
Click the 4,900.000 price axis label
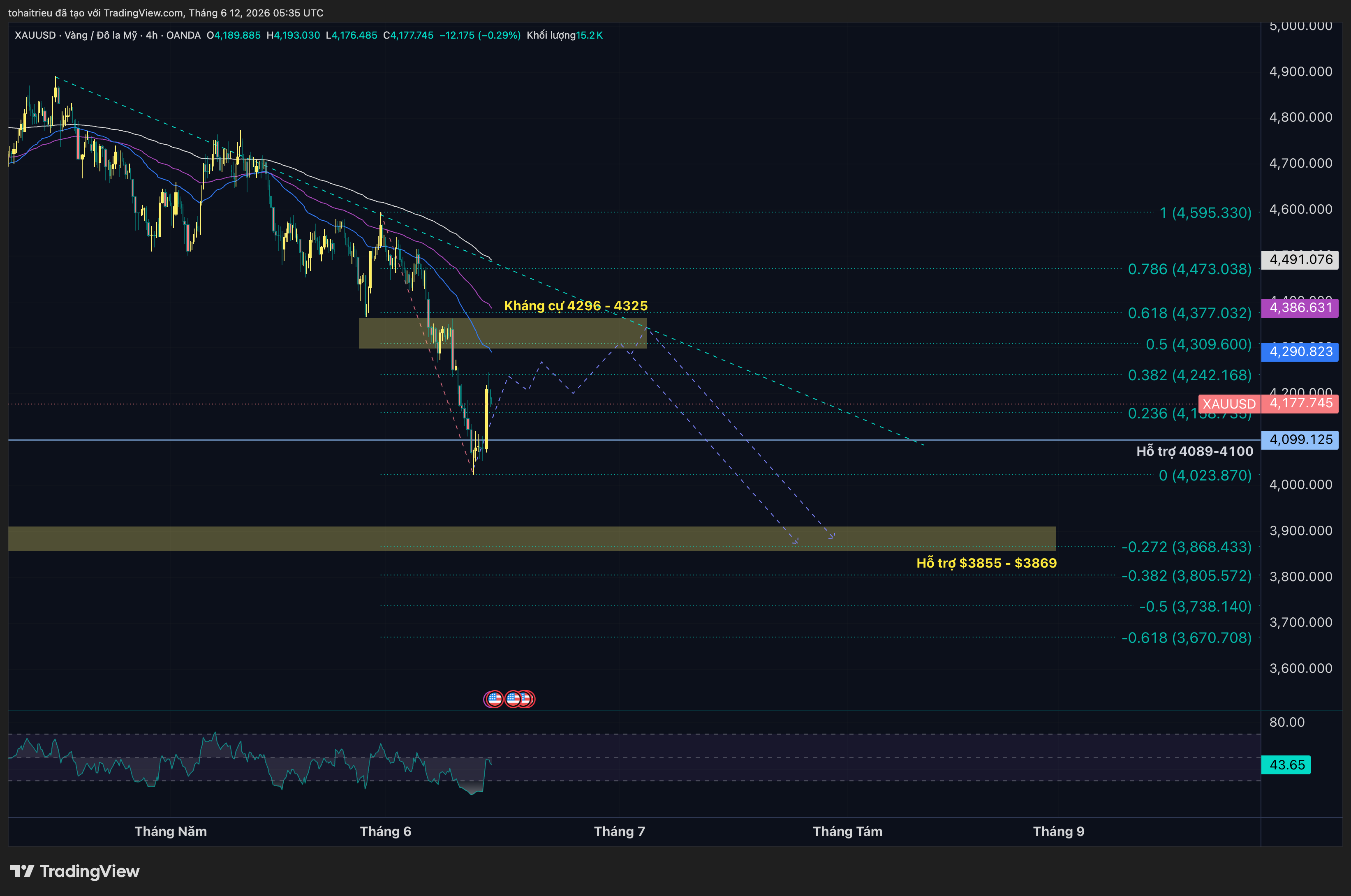(1301, 72)
